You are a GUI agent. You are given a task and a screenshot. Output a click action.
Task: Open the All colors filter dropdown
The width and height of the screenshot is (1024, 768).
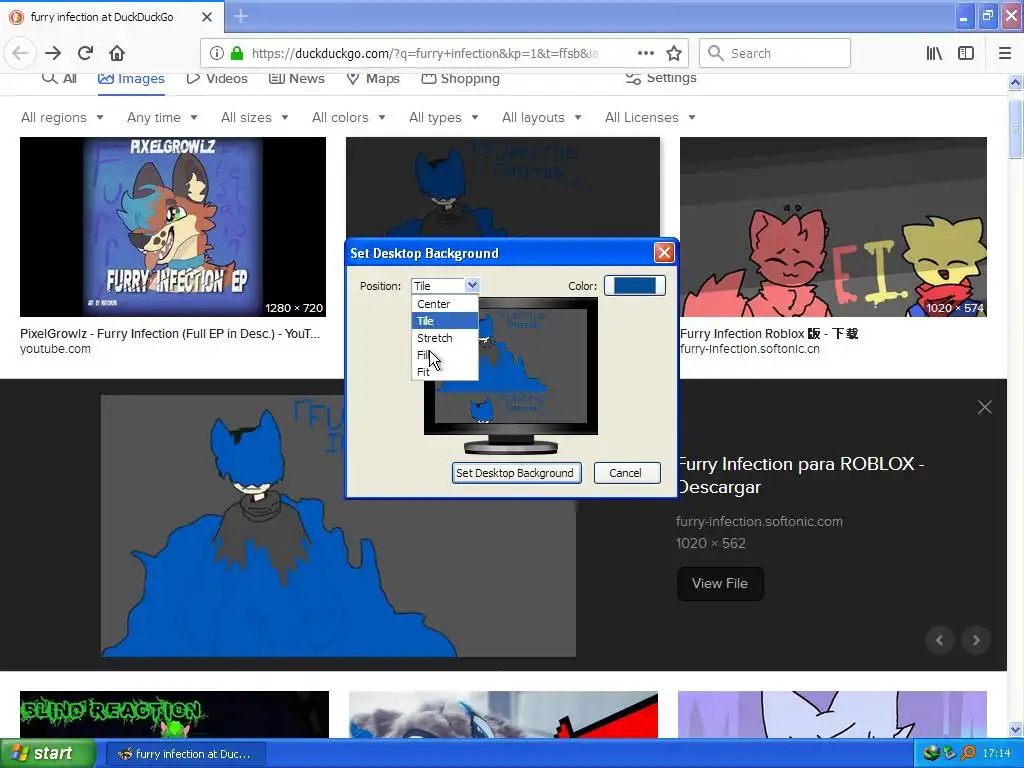pyautogui.click(x=349, y=118)
